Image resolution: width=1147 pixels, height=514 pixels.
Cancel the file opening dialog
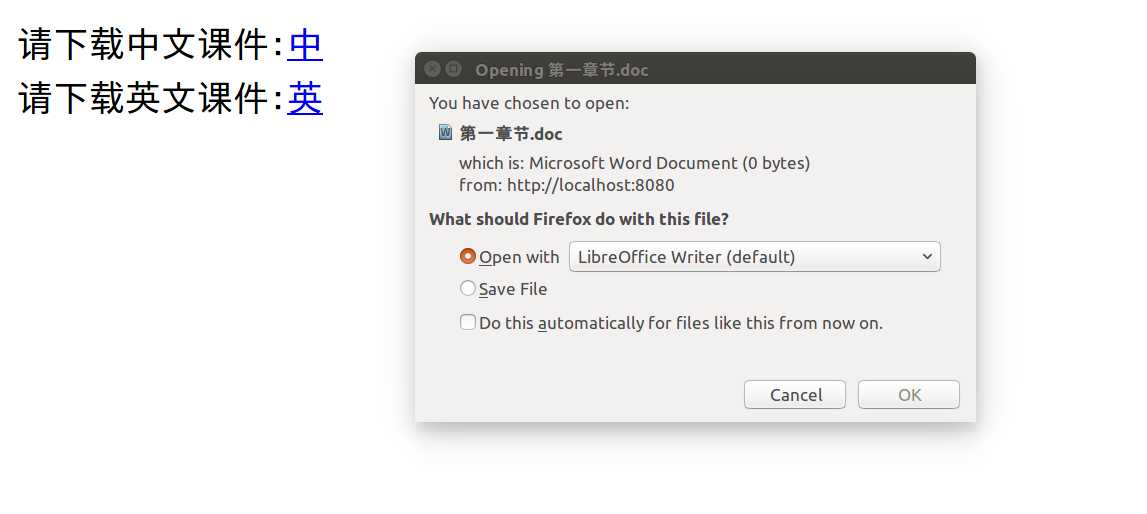794,395
